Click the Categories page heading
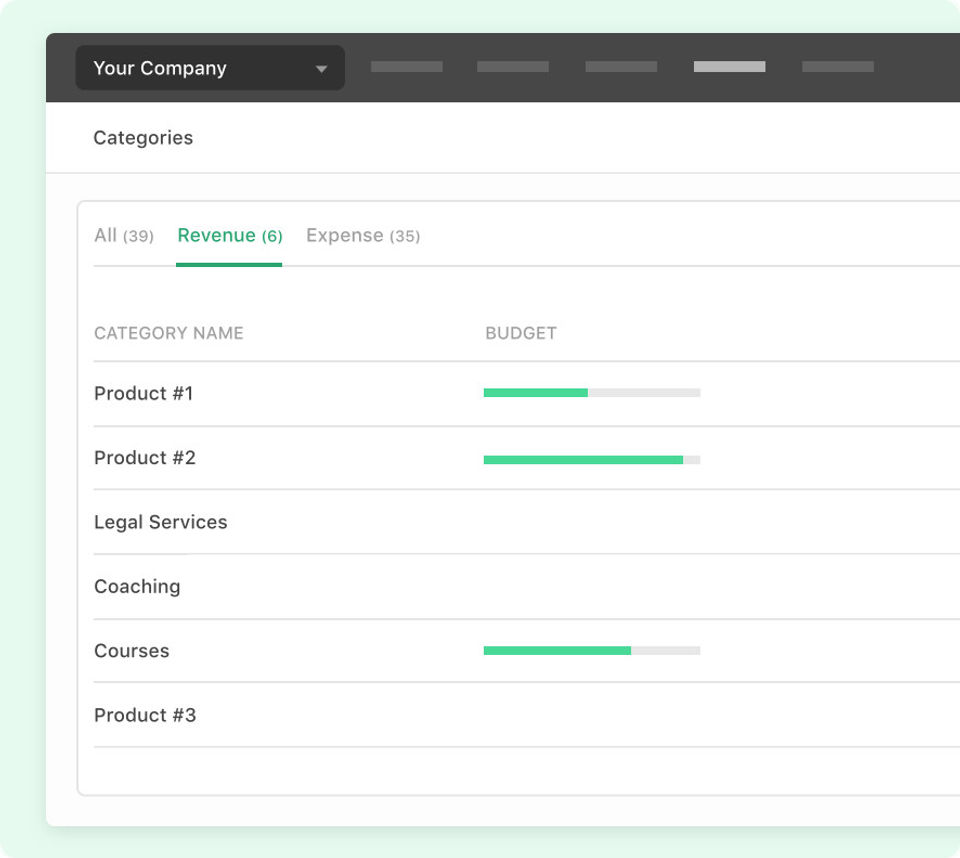 click(x=143, y=138)
